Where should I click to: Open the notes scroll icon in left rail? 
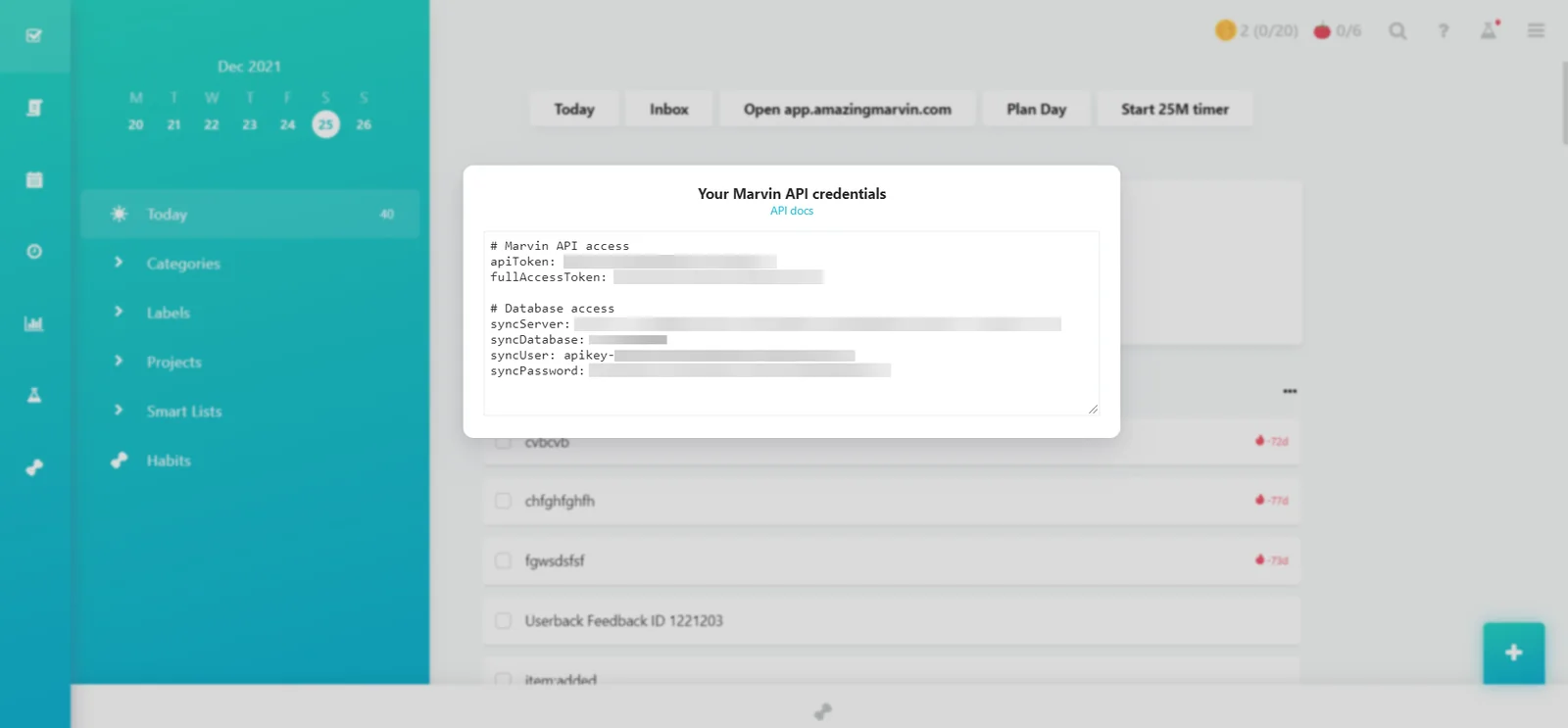pos(34,108)
